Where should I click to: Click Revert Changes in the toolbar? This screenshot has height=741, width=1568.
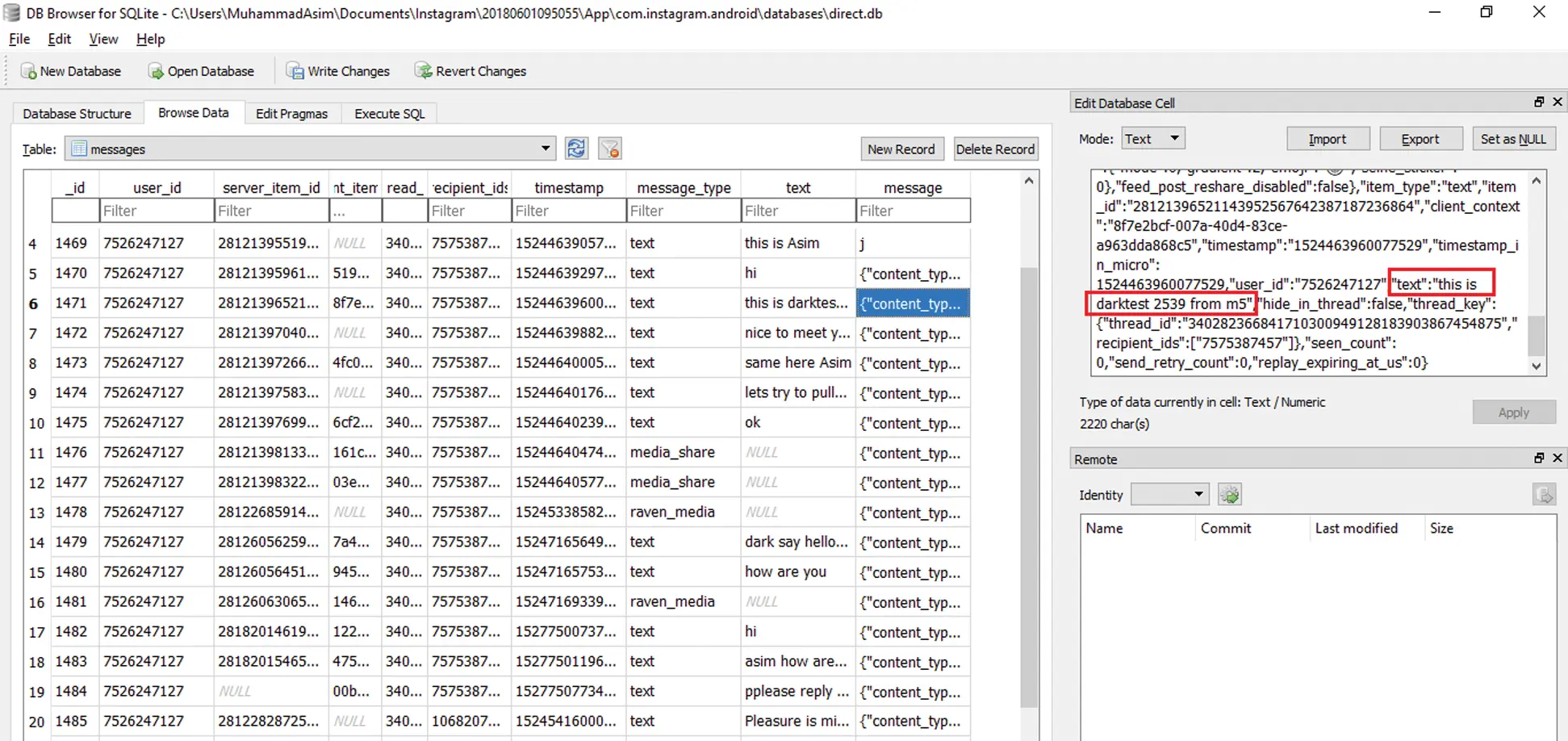point(470,71)
